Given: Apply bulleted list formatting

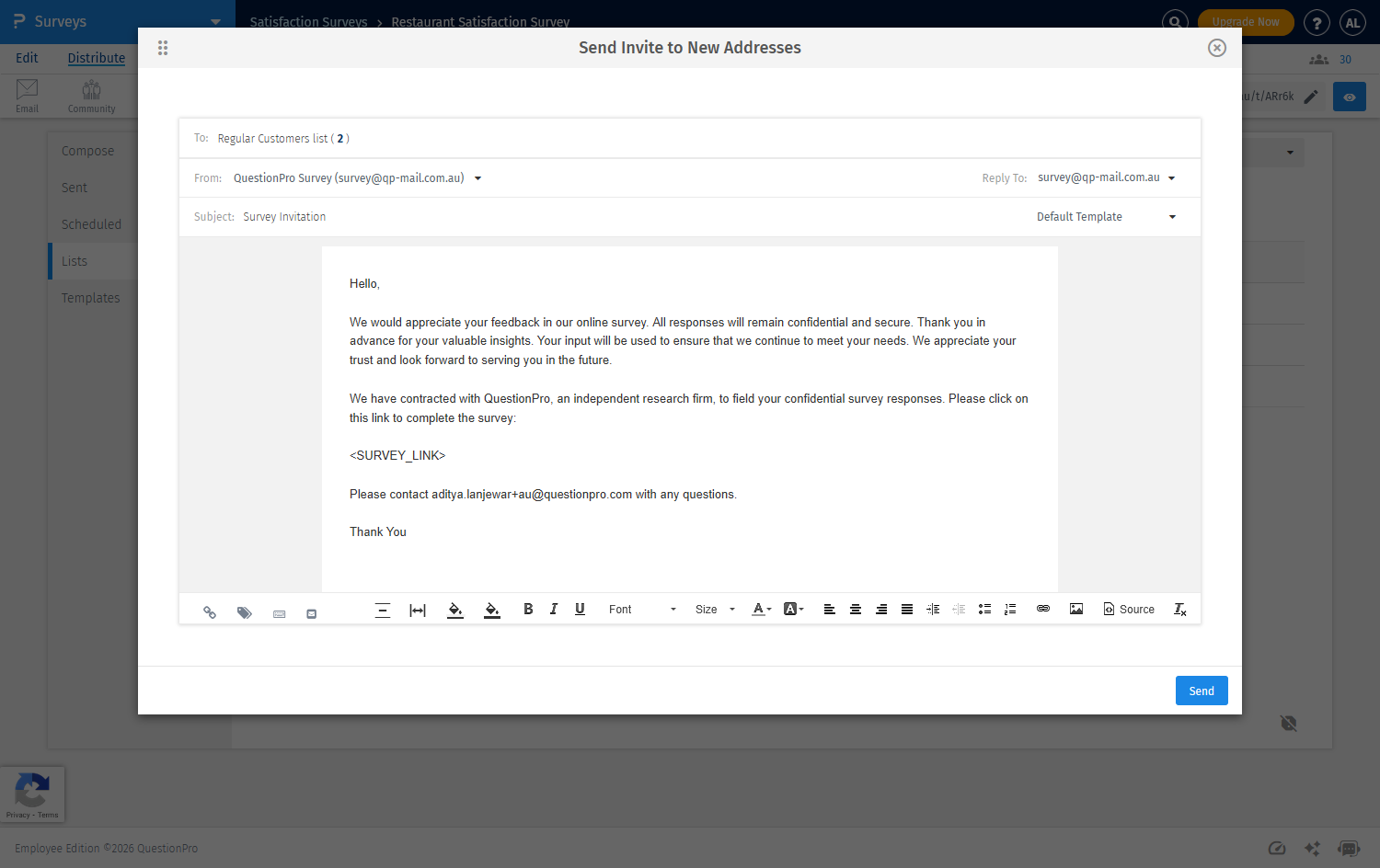Looking at the screenshot, I should pos(984,609).
